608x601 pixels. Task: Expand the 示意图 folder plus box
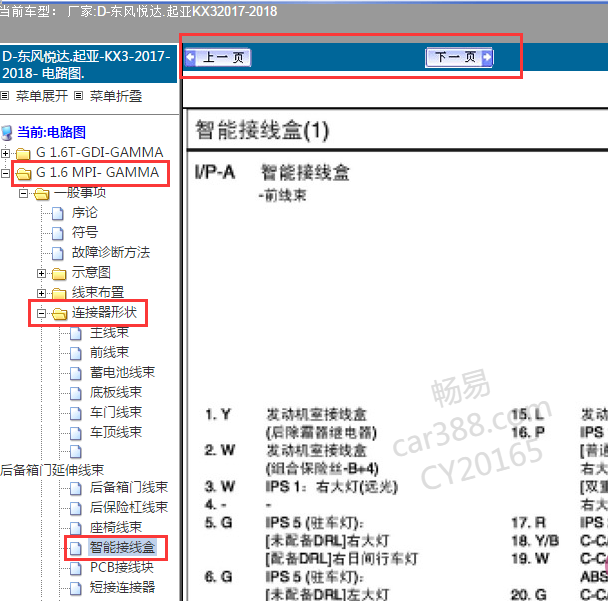41,273
